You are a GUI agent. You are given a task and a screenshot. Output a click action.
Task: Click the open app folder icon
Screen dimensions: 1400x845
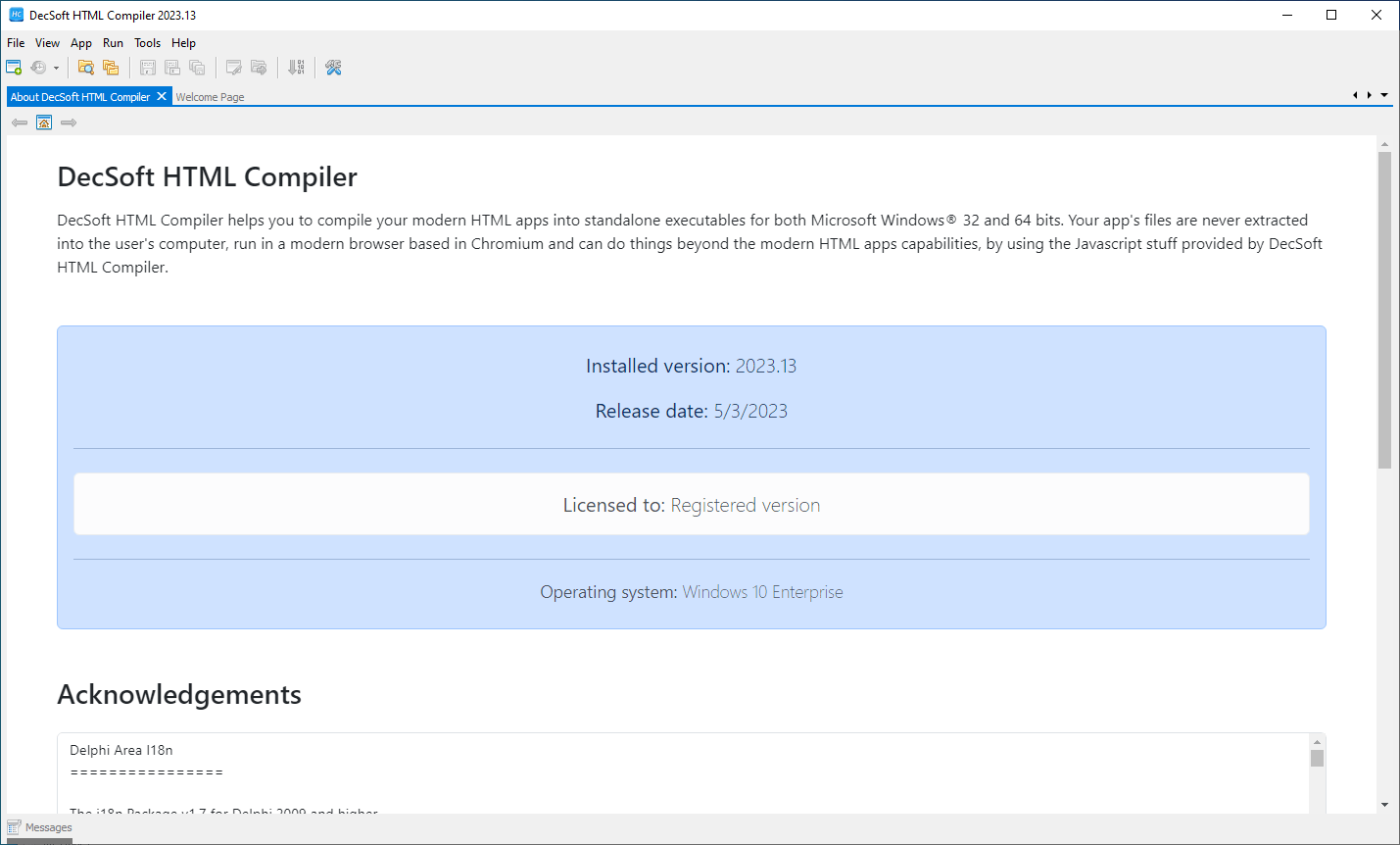coord(86,68)
